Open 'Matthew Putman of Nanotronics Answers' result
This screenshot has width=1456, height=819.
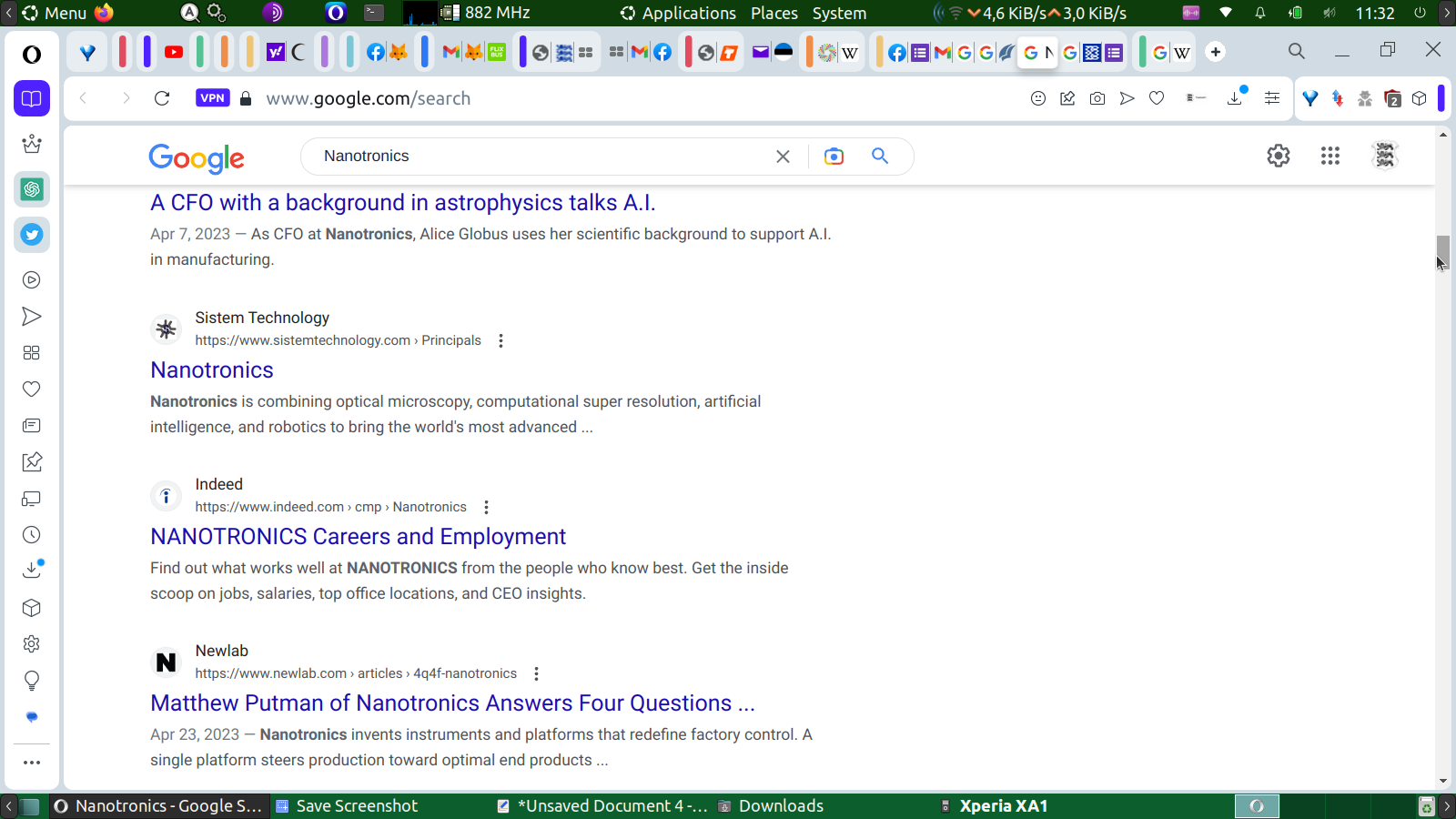pos(453,703)
